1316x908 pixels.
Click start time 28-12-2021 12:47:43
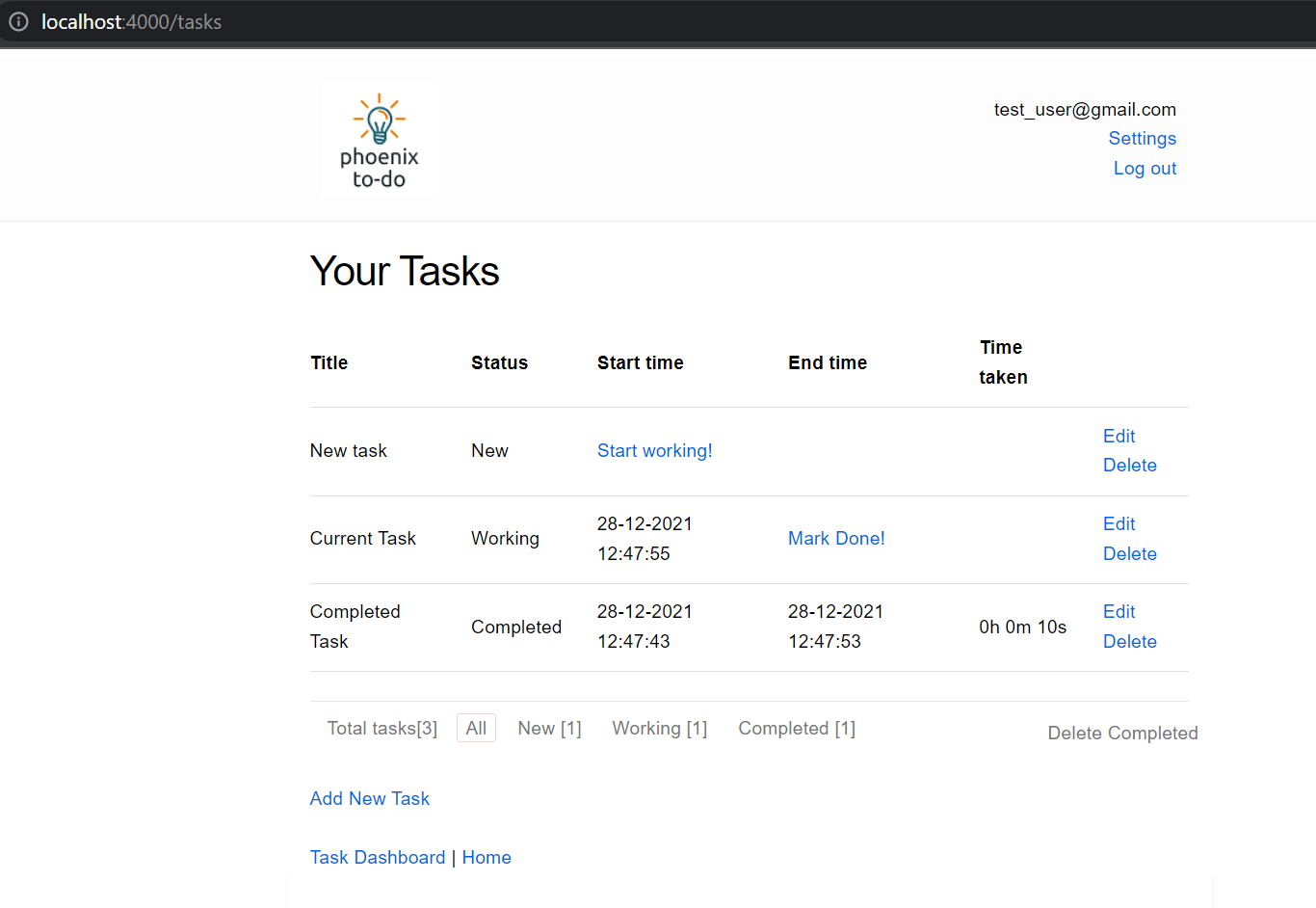(x=645, y=627)
